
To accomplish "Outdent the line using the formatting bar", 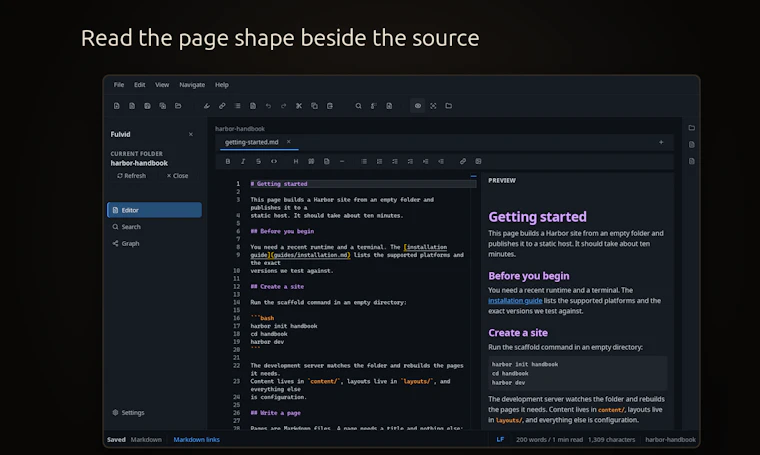I will (441, 161).
